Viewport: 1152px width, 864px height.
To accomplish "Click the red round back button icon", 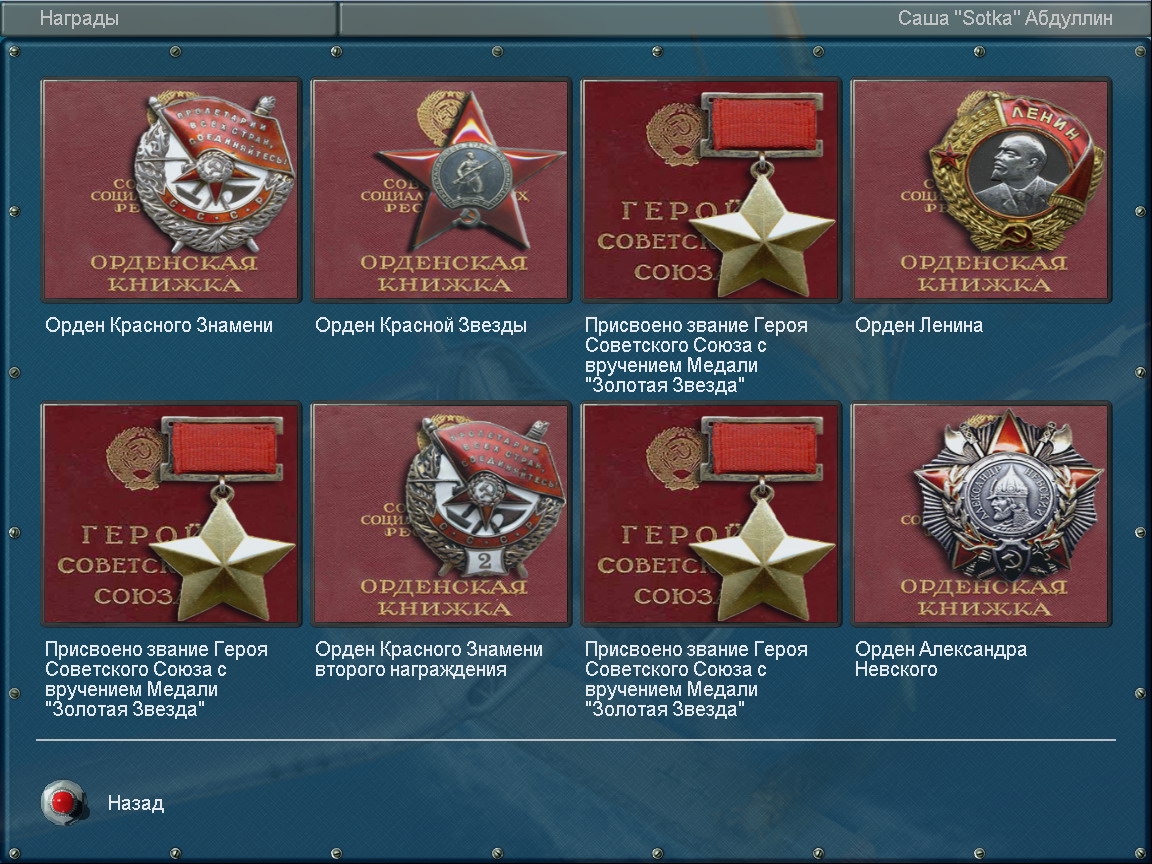I will [x=64, y=802].
